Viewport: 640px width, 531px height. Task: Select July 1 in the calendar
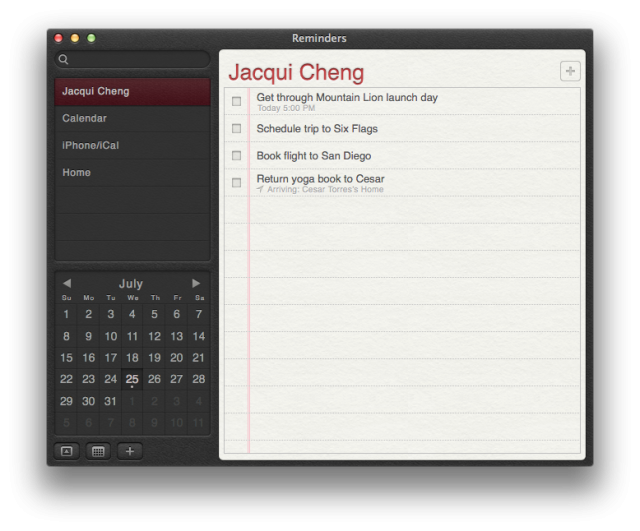pos(66,314)
